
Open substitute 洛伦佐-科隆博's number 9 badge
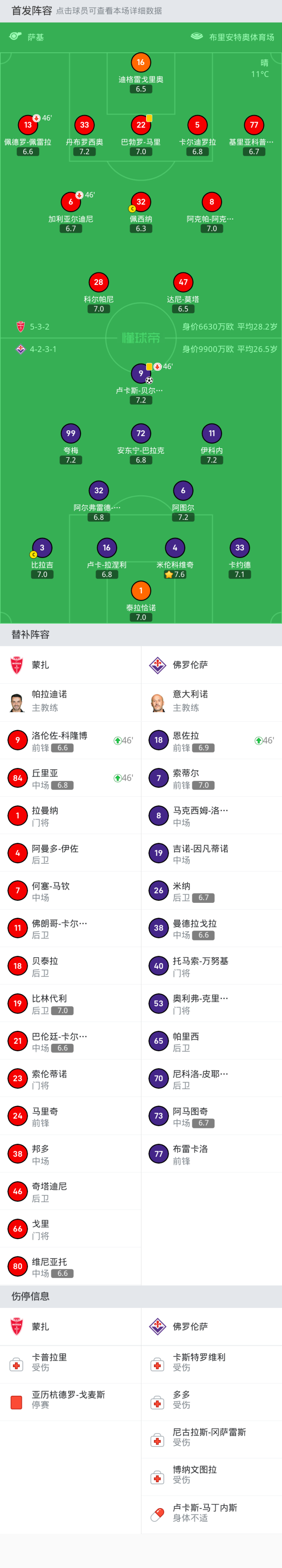17,740
